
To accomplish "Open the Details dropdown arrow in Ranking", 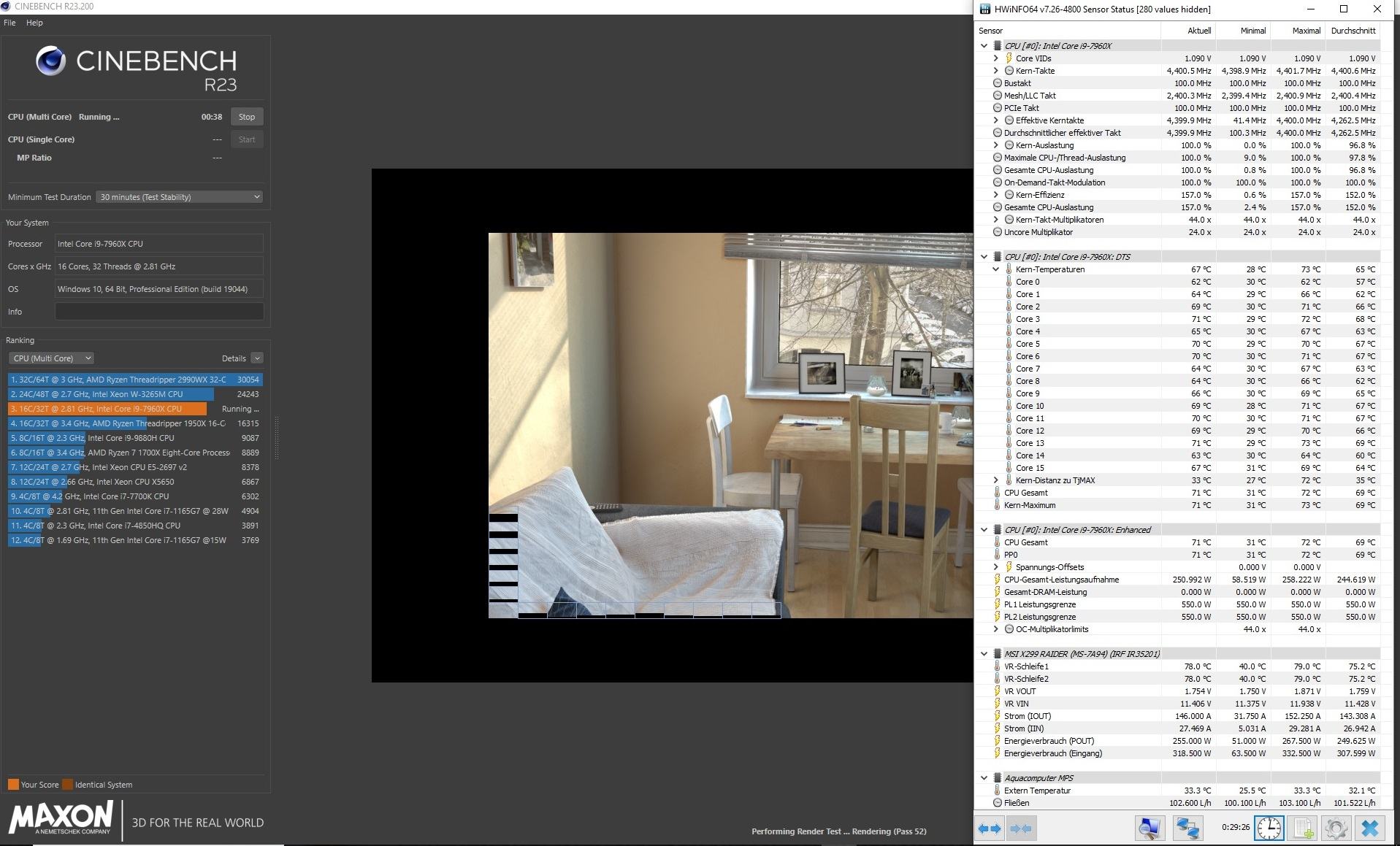I will [x=257, y=358].
